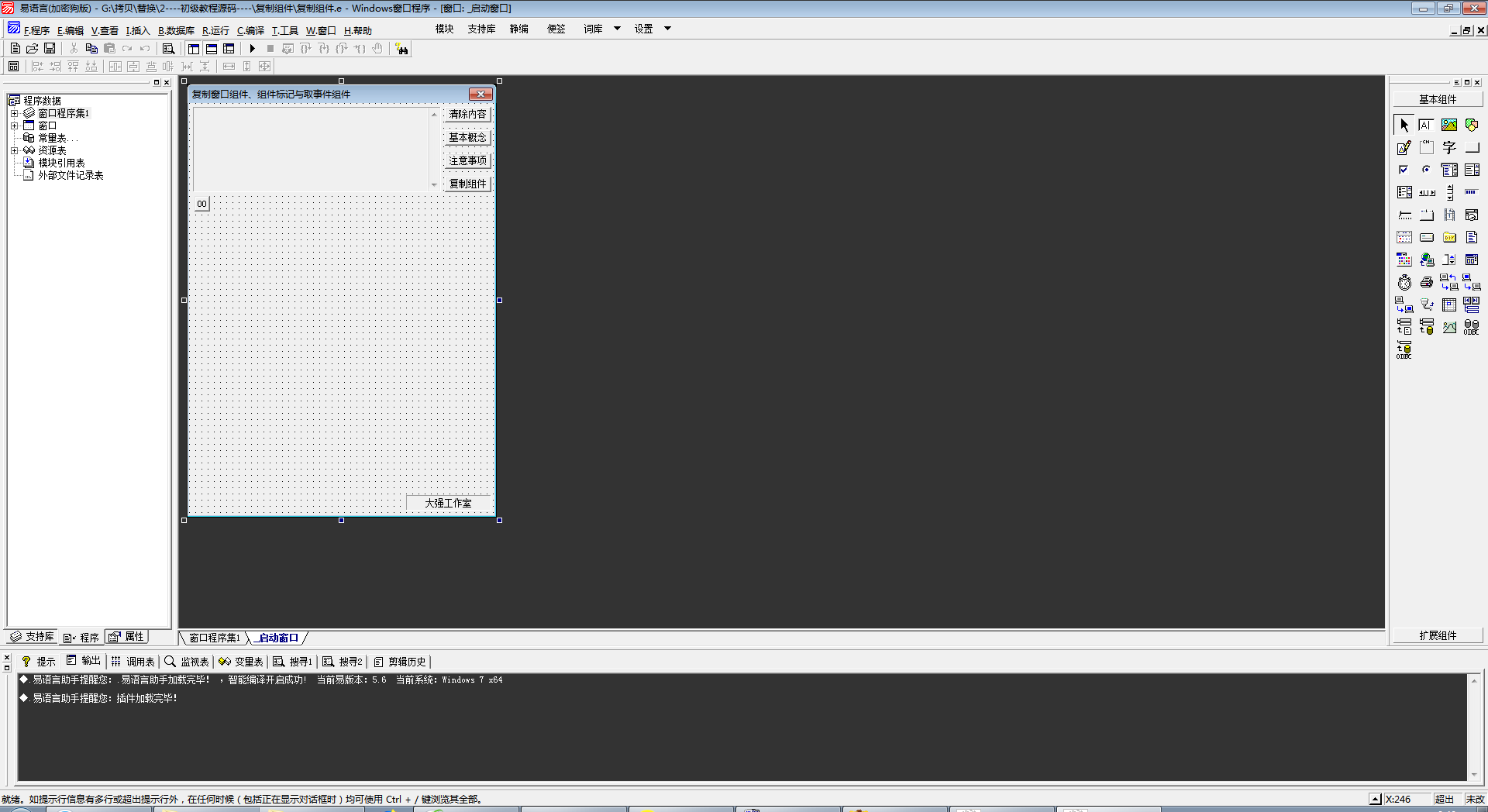Select the radio button component in toolbox

click(1426, 170)
